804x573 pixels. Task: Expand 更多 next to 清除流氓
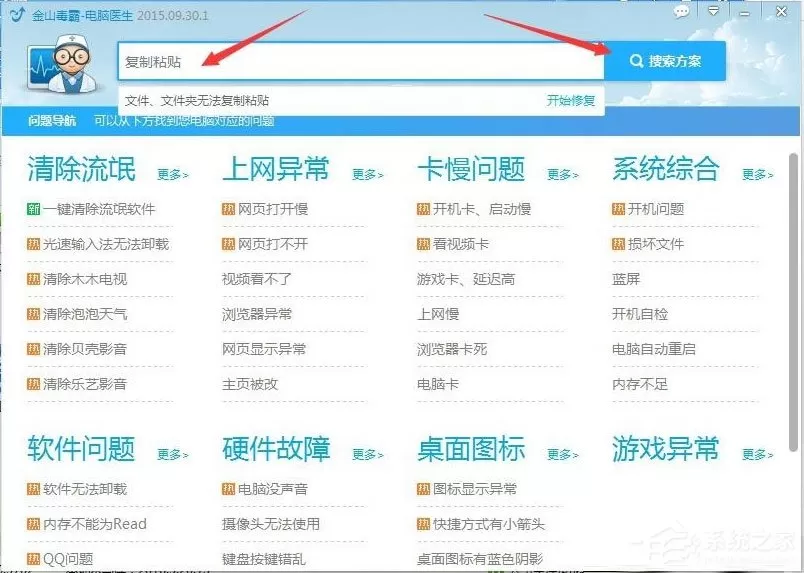click(173, 175)
